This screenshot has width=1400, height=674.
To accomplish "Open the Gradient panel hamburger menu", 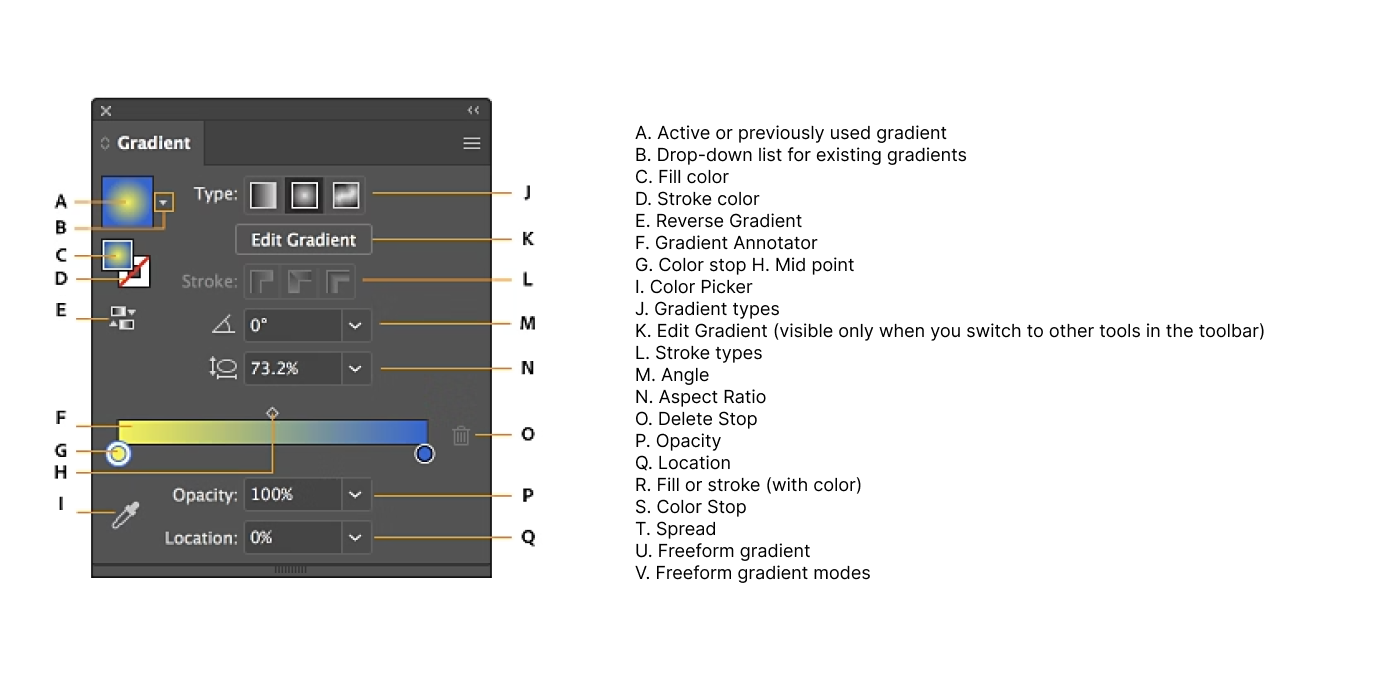I will tap(472, 143).
